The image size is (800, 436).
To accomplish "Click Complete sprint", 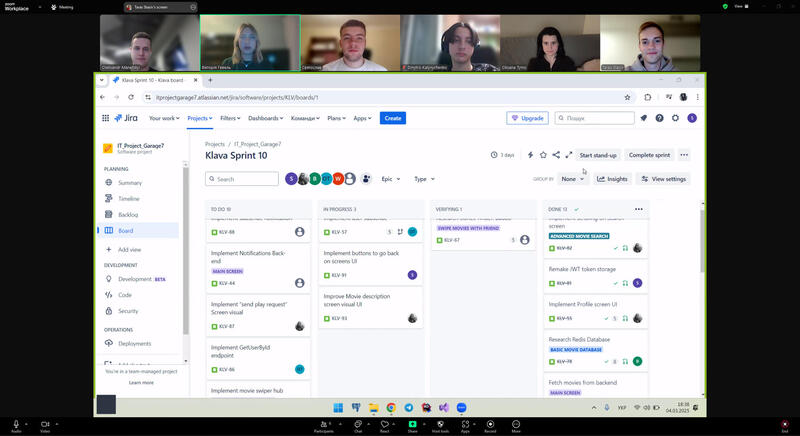I will (649, 155).
